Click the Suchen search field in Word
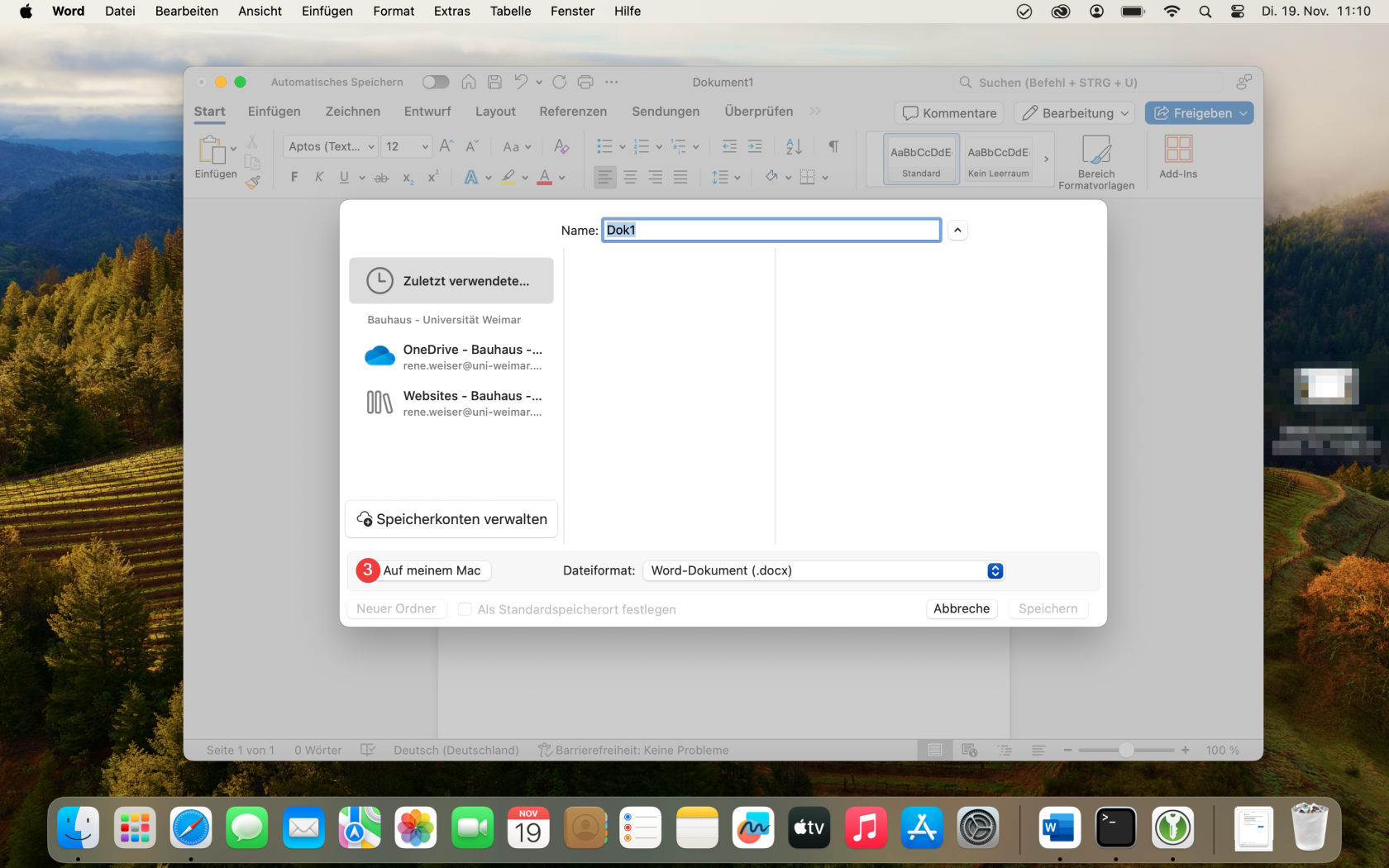Image resolution: width=1389 pixels, height=868 pixels. coord(1087,83)
